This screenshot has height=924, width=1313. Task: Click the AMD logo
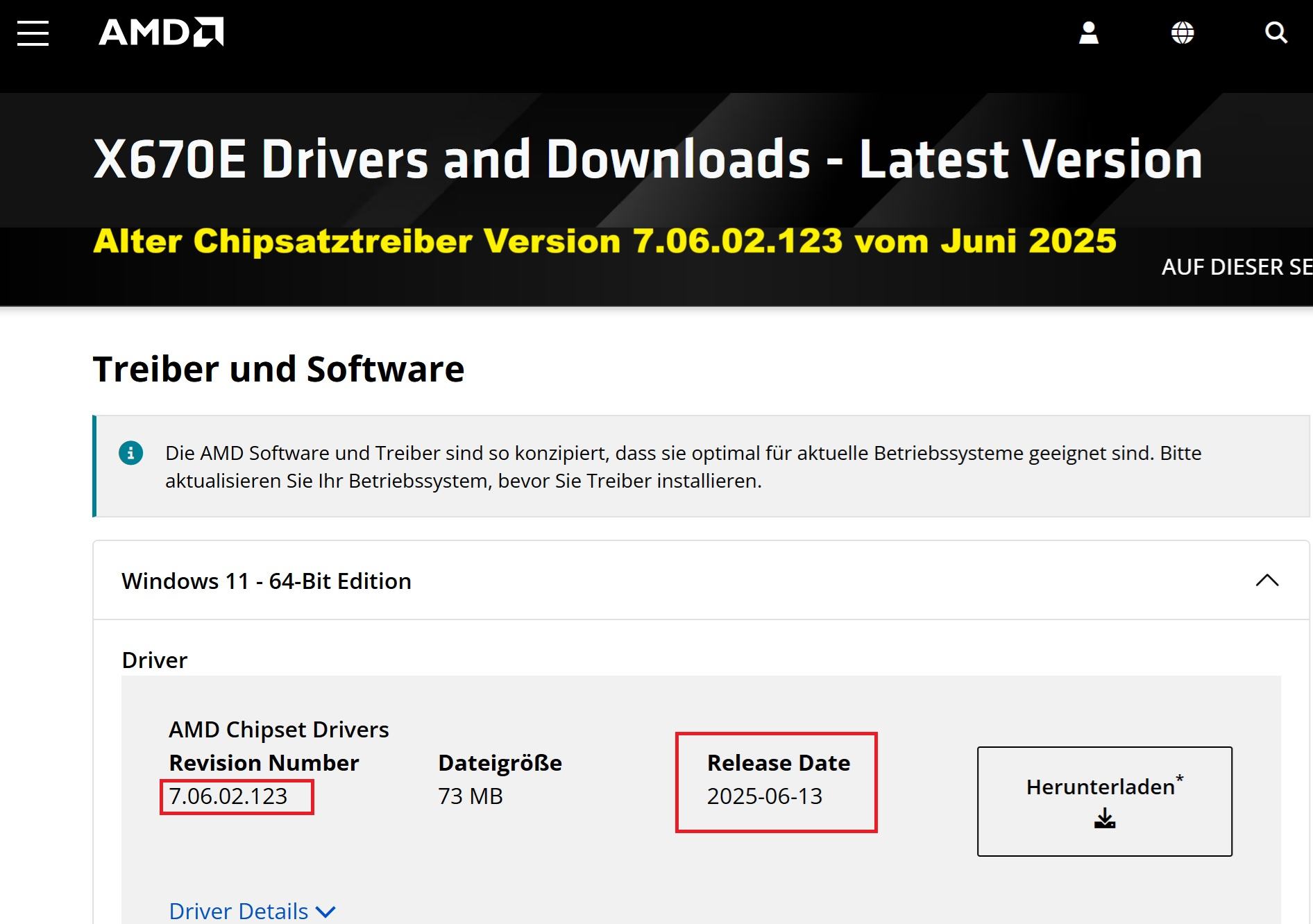click(x=161, y=33)
